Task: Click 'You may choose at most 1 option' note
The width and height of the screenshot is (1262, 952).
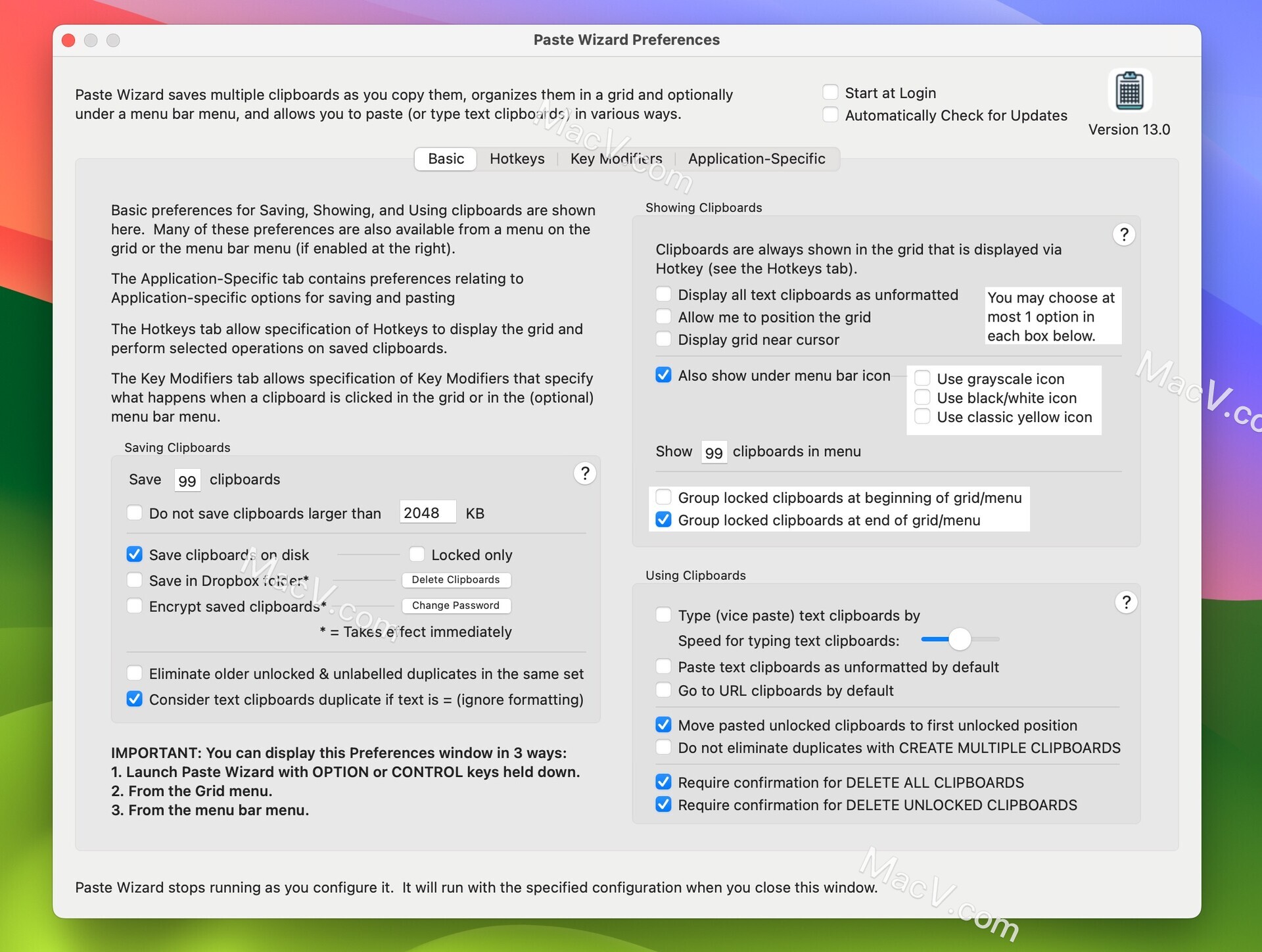Action: point(1052,316)
